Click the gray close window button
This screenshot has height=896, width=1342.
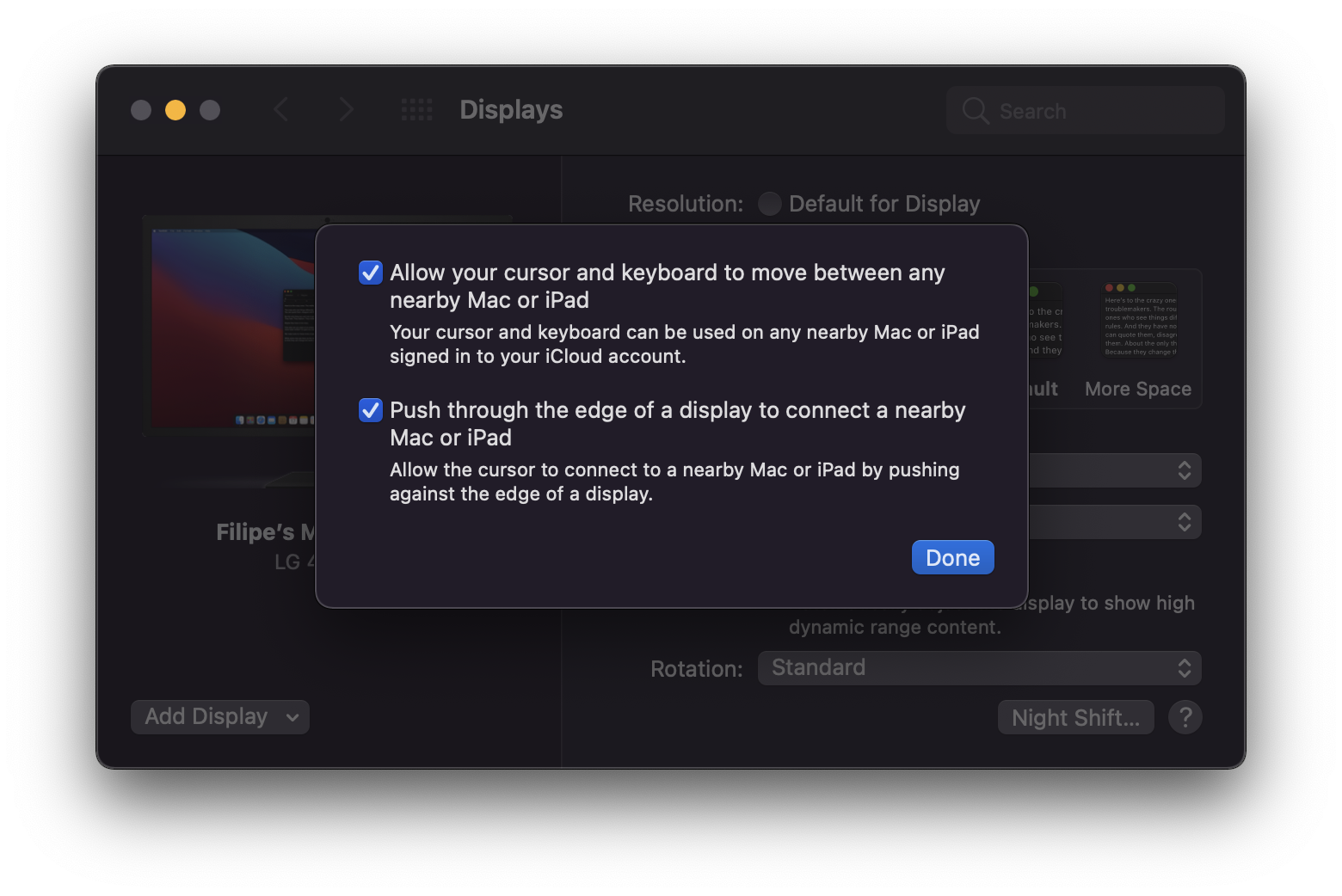click(x=141, y=110)
